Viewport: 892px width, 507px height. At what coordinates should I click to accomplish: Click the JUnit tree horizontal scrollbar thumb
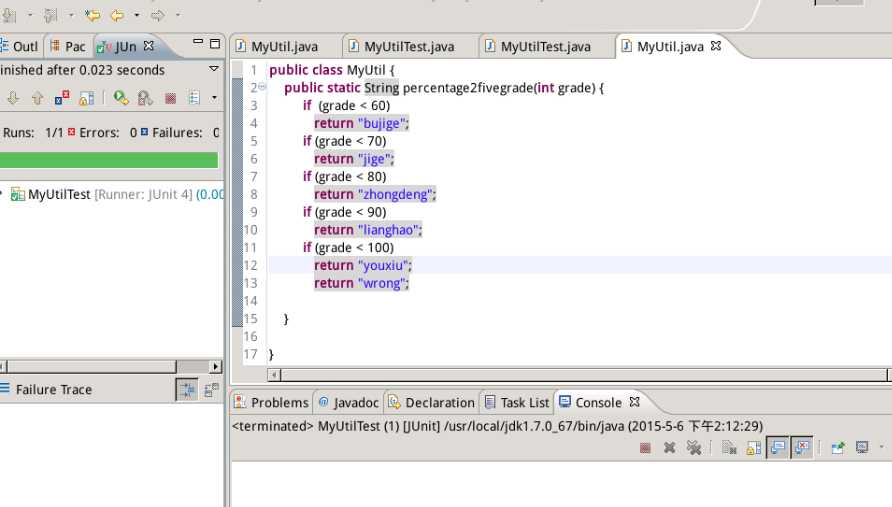[91, 366]
